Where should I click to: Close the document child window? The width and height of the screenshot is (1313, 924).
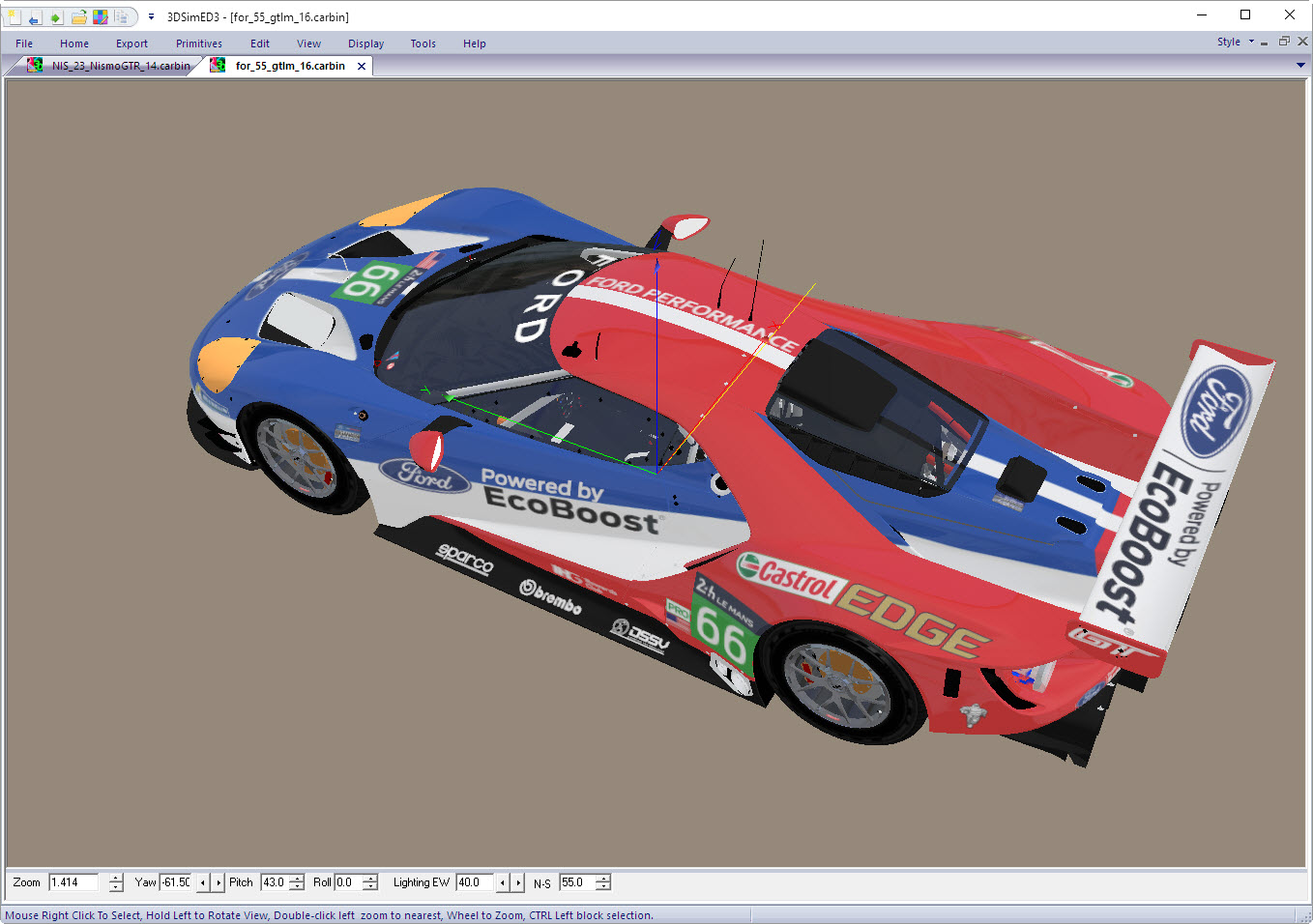coord(1302,42)
